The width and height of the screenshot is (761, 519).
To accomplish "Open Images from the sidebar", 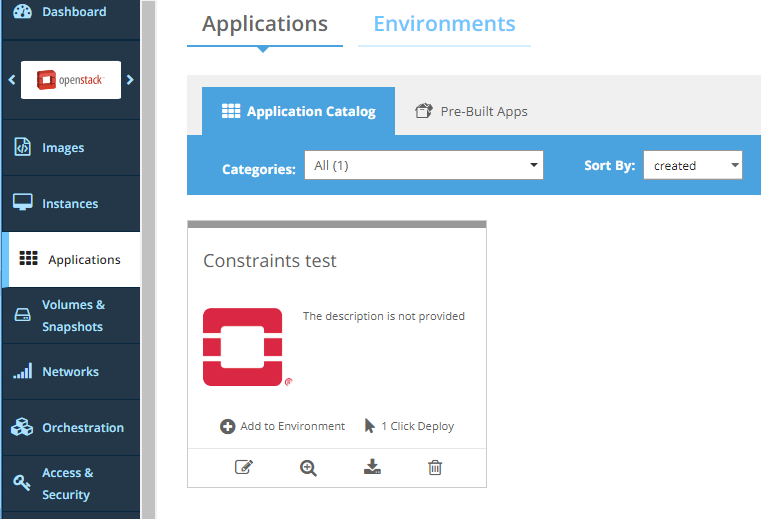I will [63, 148].
